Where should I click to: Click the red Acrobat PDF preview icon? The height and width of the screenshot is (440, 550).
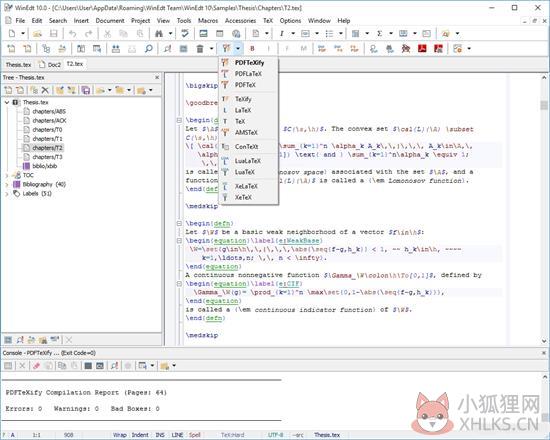click(x=422, y=49)
